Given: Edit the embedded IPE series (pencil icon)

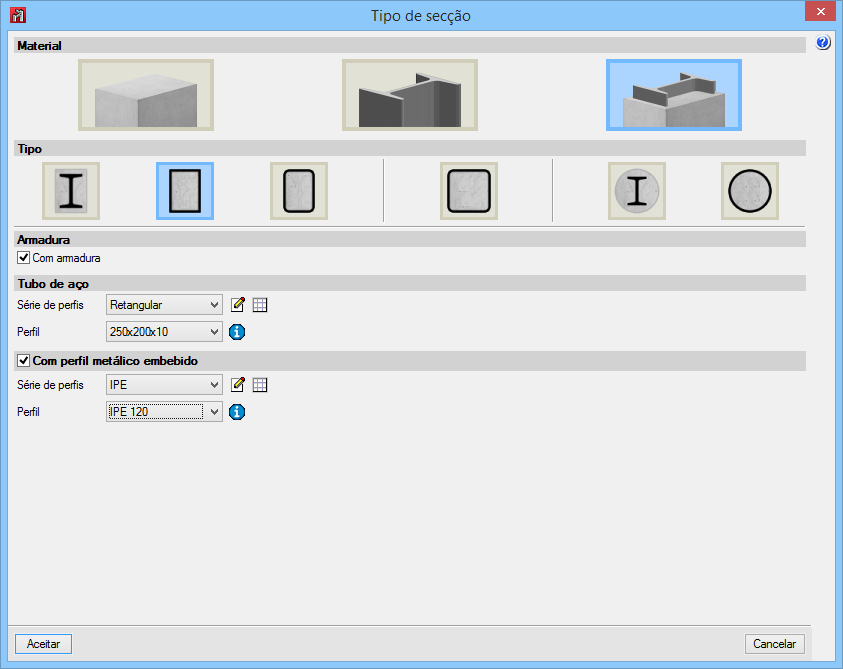Looking at the screenshot, I should (238, 385).
